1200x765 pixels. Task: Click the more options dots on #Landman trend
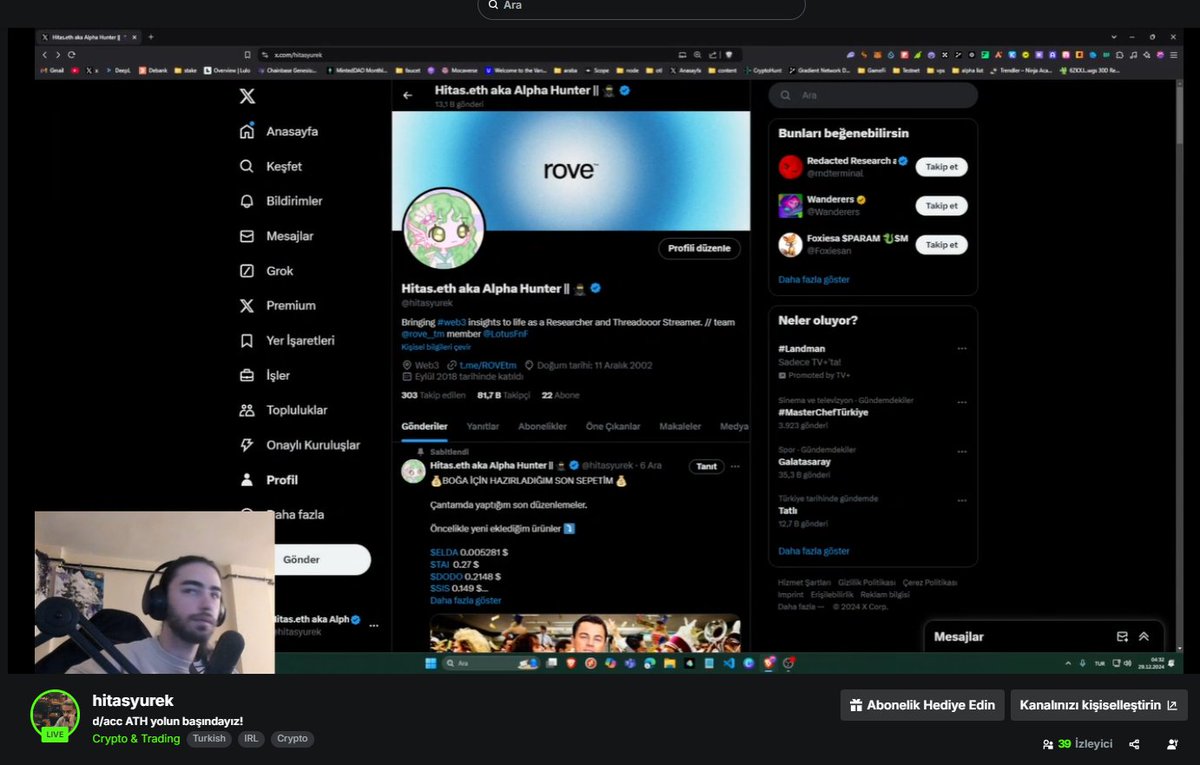click(961, 349)
